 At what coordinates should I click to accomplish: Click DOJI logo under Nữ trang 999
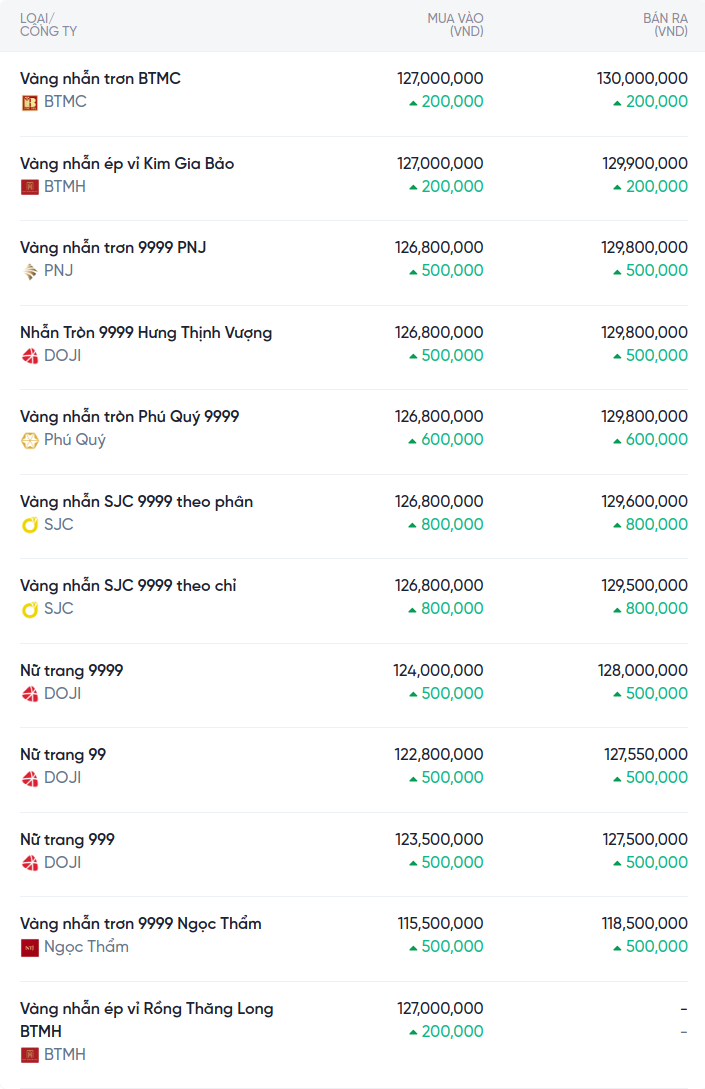[x=30, y=863]
